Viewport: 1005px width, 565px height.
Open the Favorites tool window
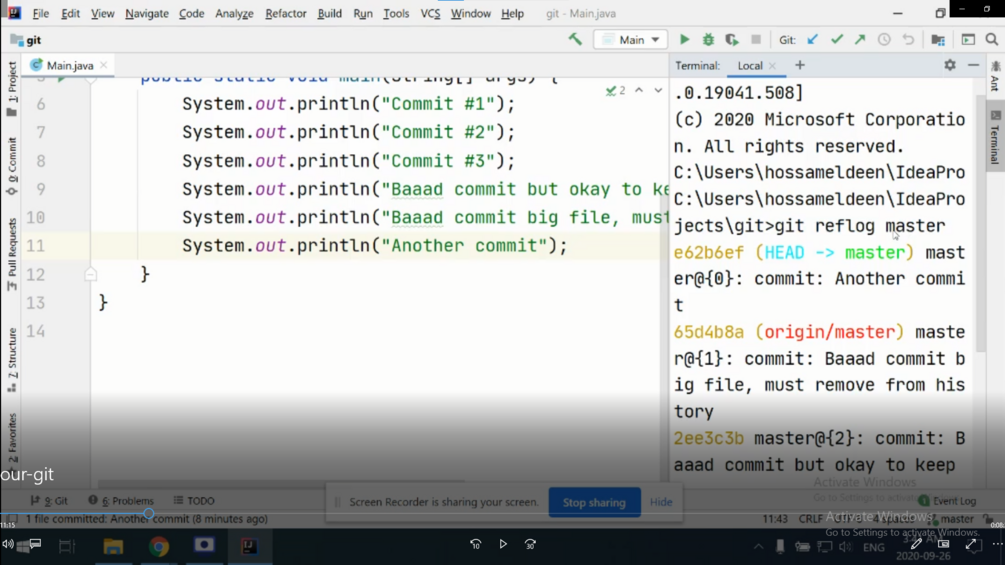[12, 437]
